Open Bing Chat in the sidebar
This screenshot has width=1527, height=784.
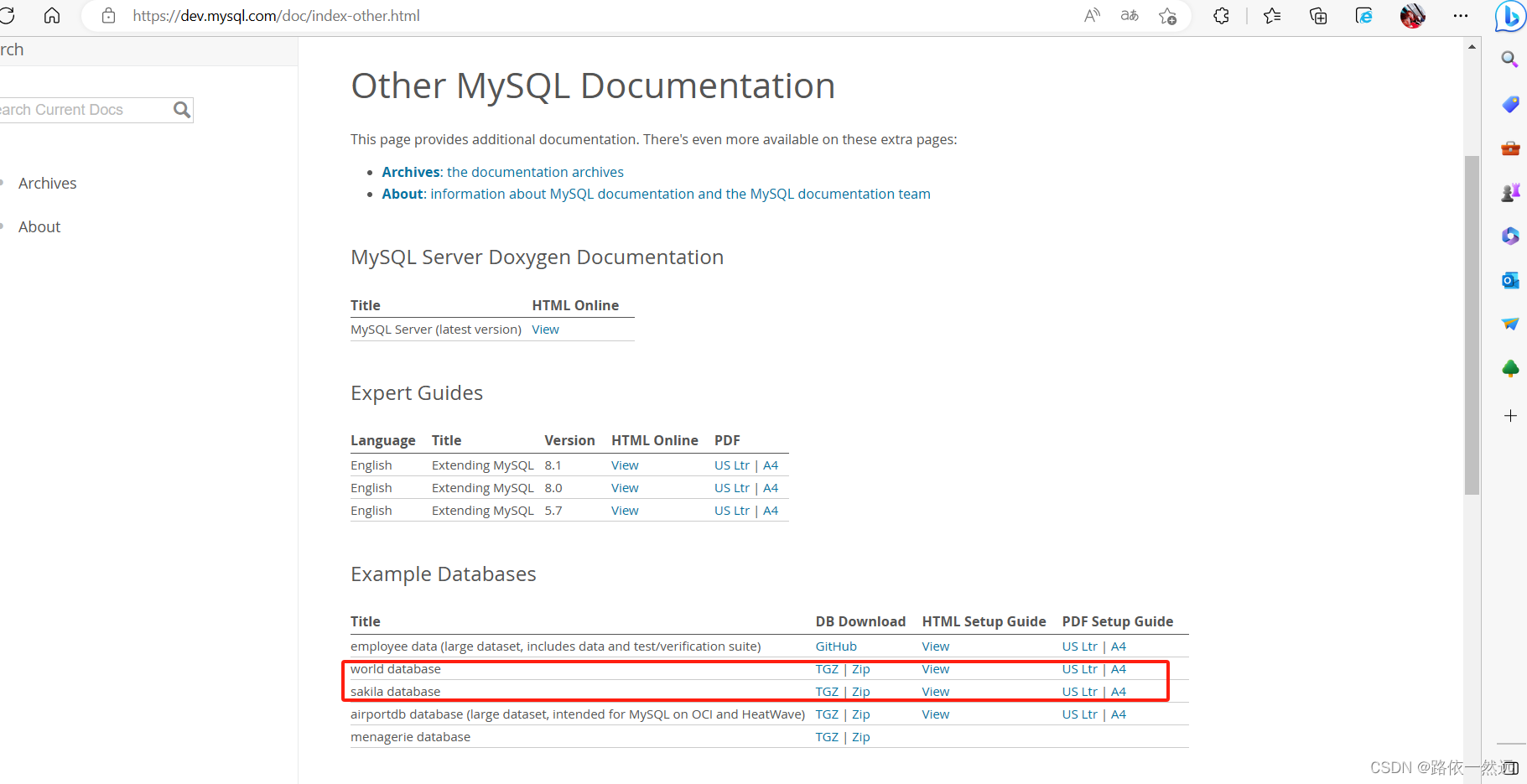coord(1509,16)
